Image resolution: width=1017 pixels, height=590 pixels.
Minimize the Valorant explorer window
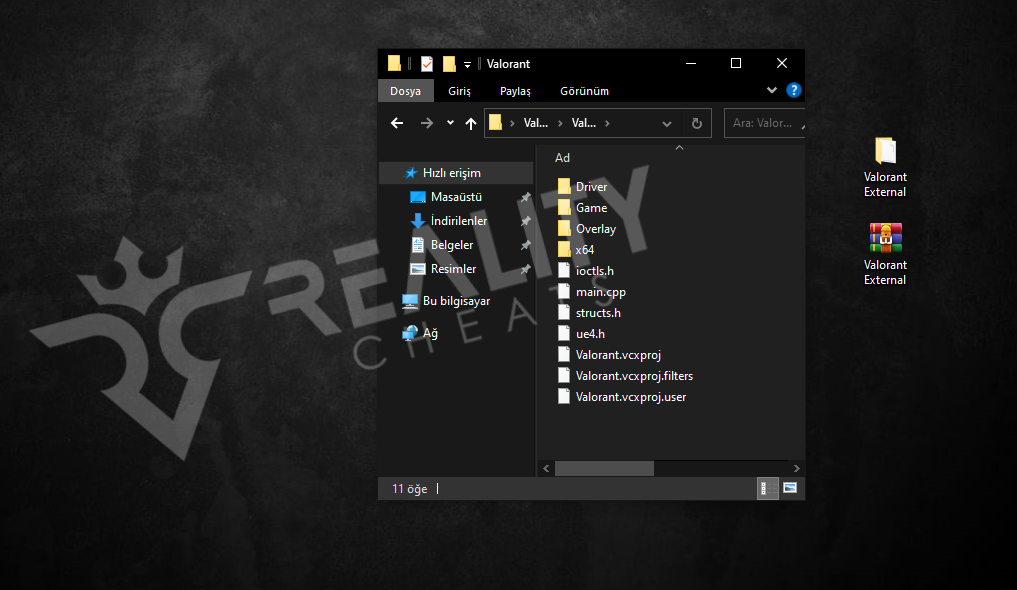(x=691, y=63)
